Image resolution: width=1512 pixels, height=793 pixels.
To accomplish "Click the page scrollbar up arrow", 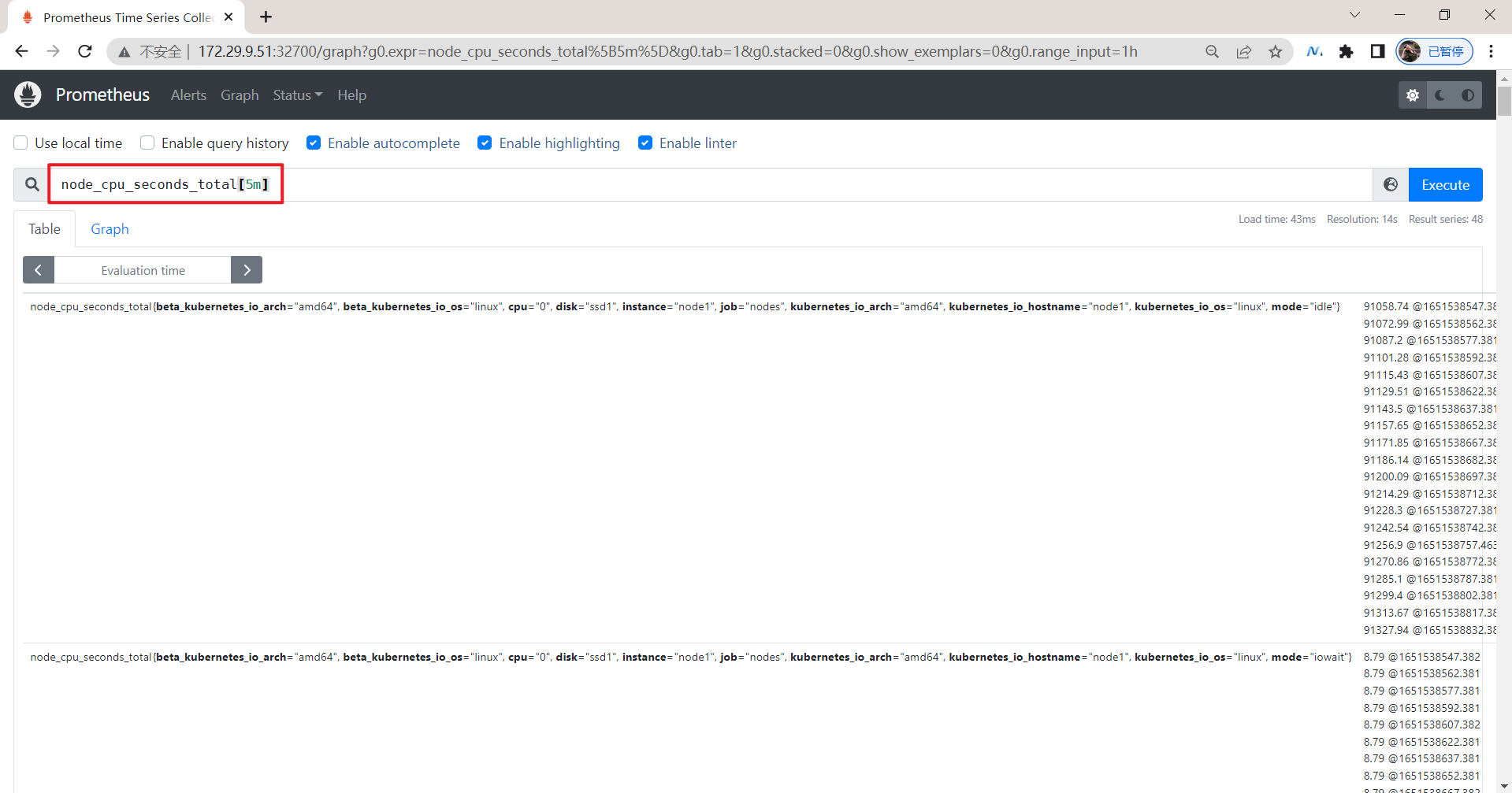I will point(1504,78).
